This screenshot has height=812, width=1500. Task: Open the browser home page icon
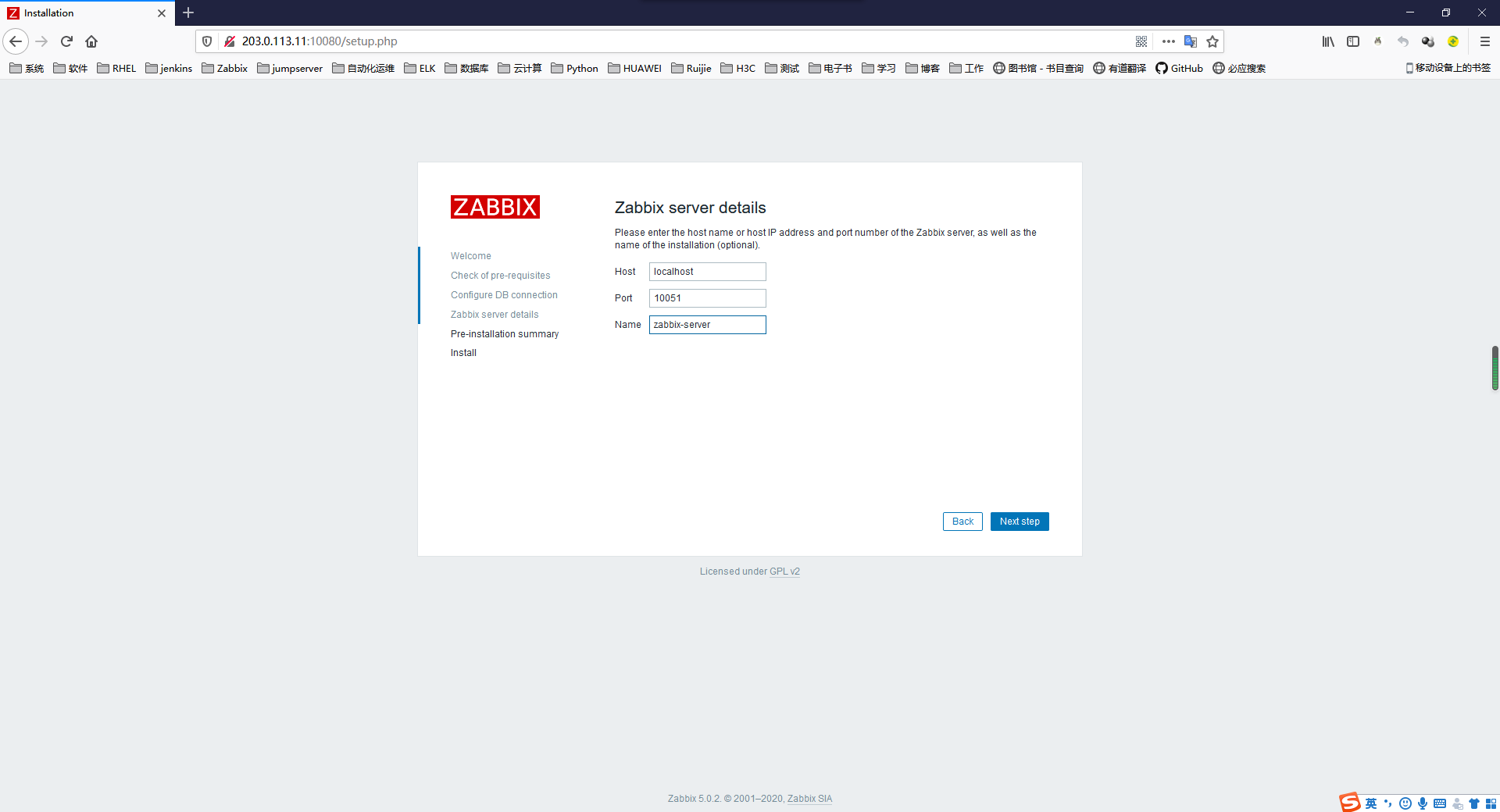91,41
